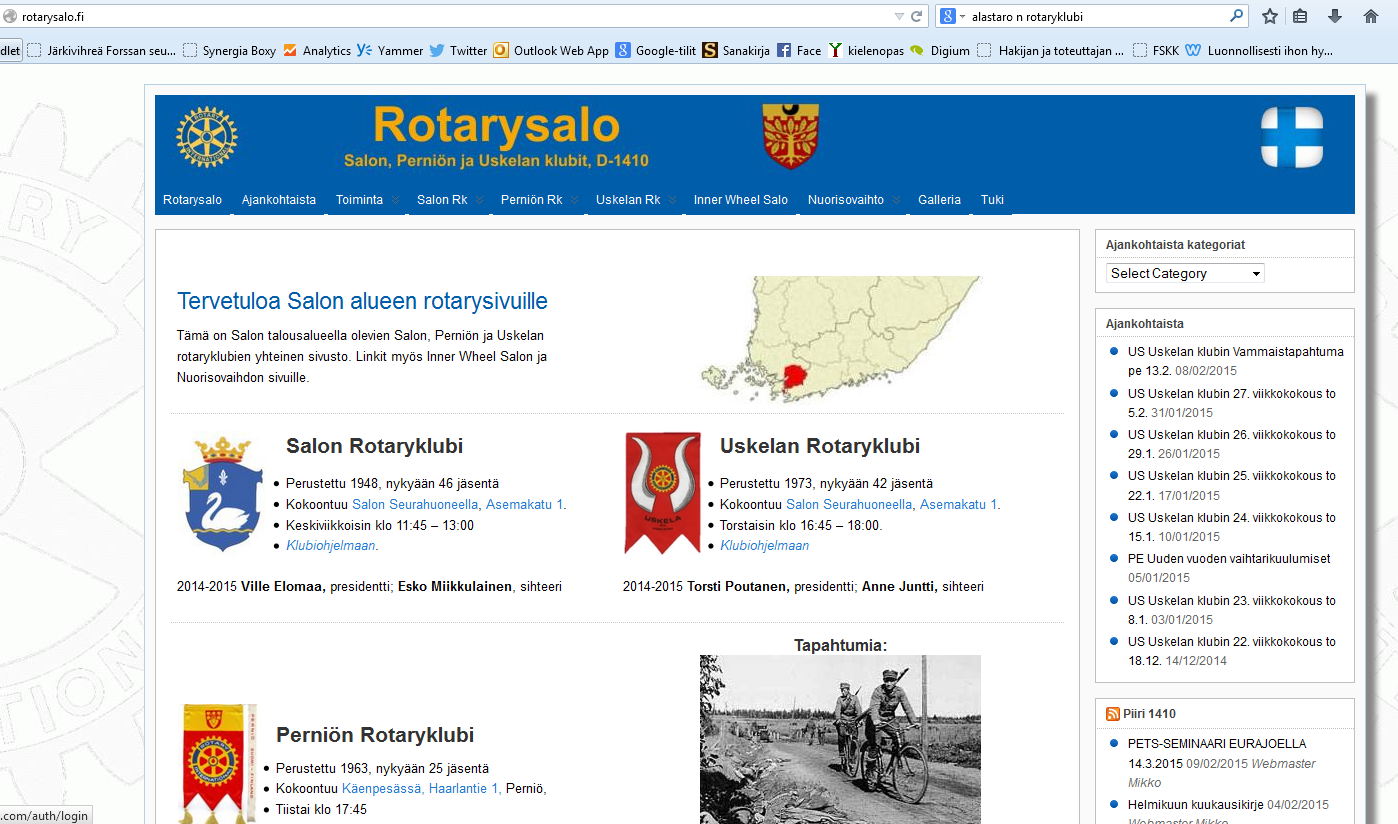
Task: Open the Luonnollisesti ihon hy... bookmark
Action: (1260, 50)
